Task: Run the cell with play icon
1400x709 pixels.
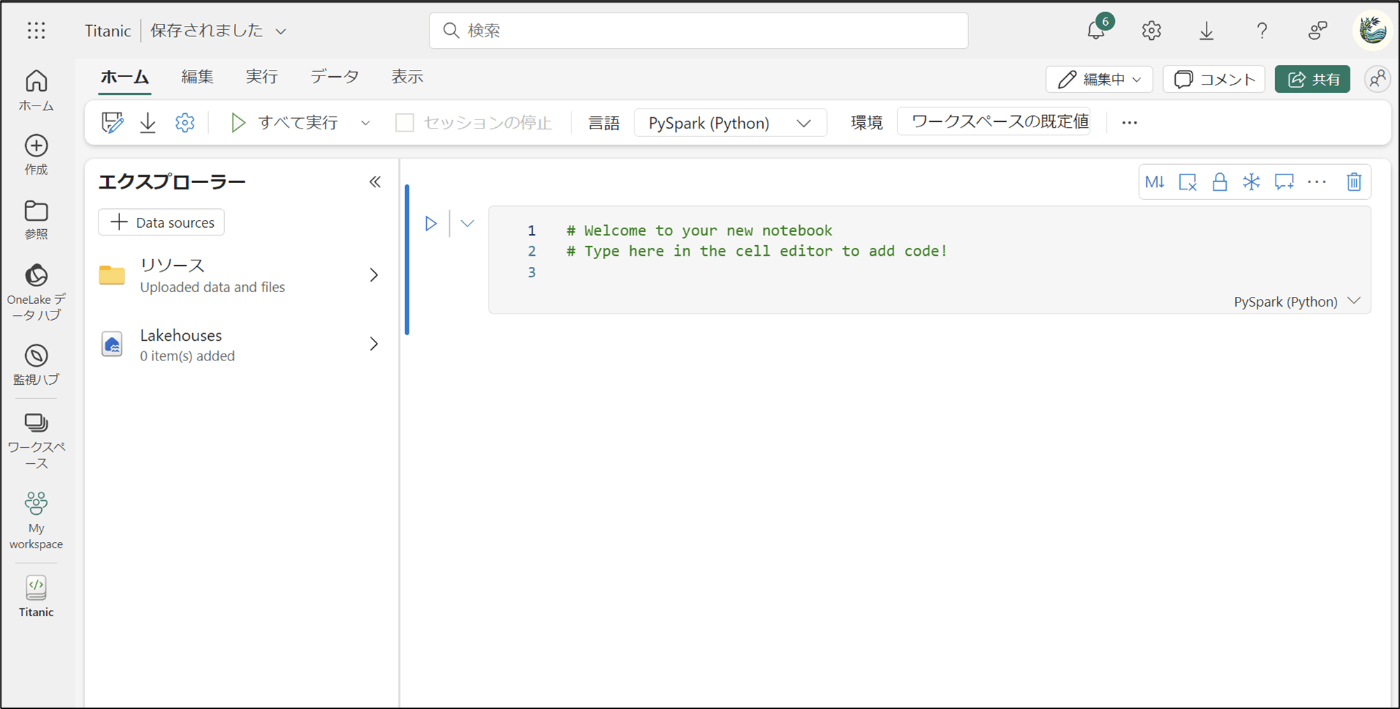Action: [x=431, y=223]
